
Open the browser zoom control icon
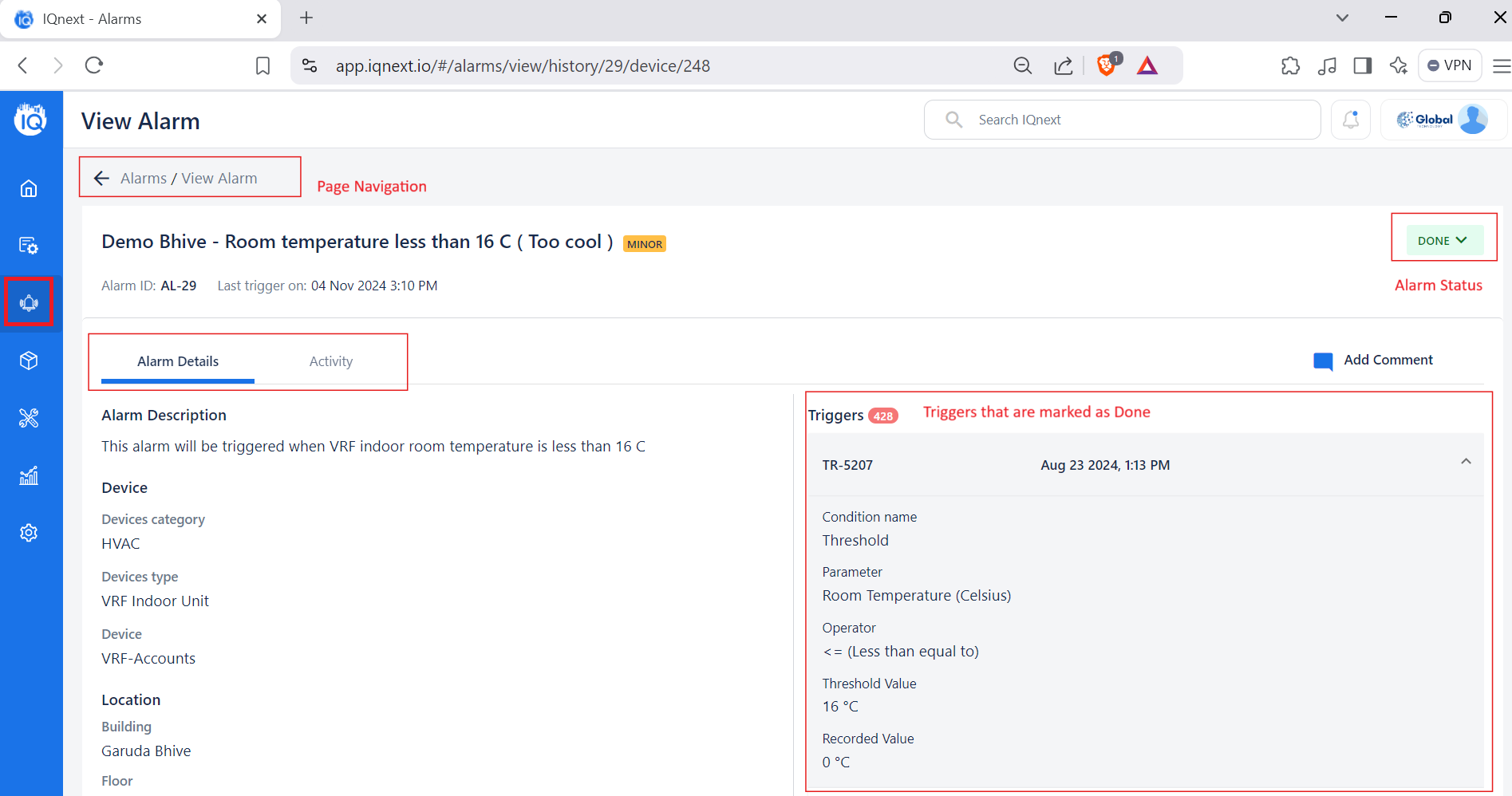1022,65
